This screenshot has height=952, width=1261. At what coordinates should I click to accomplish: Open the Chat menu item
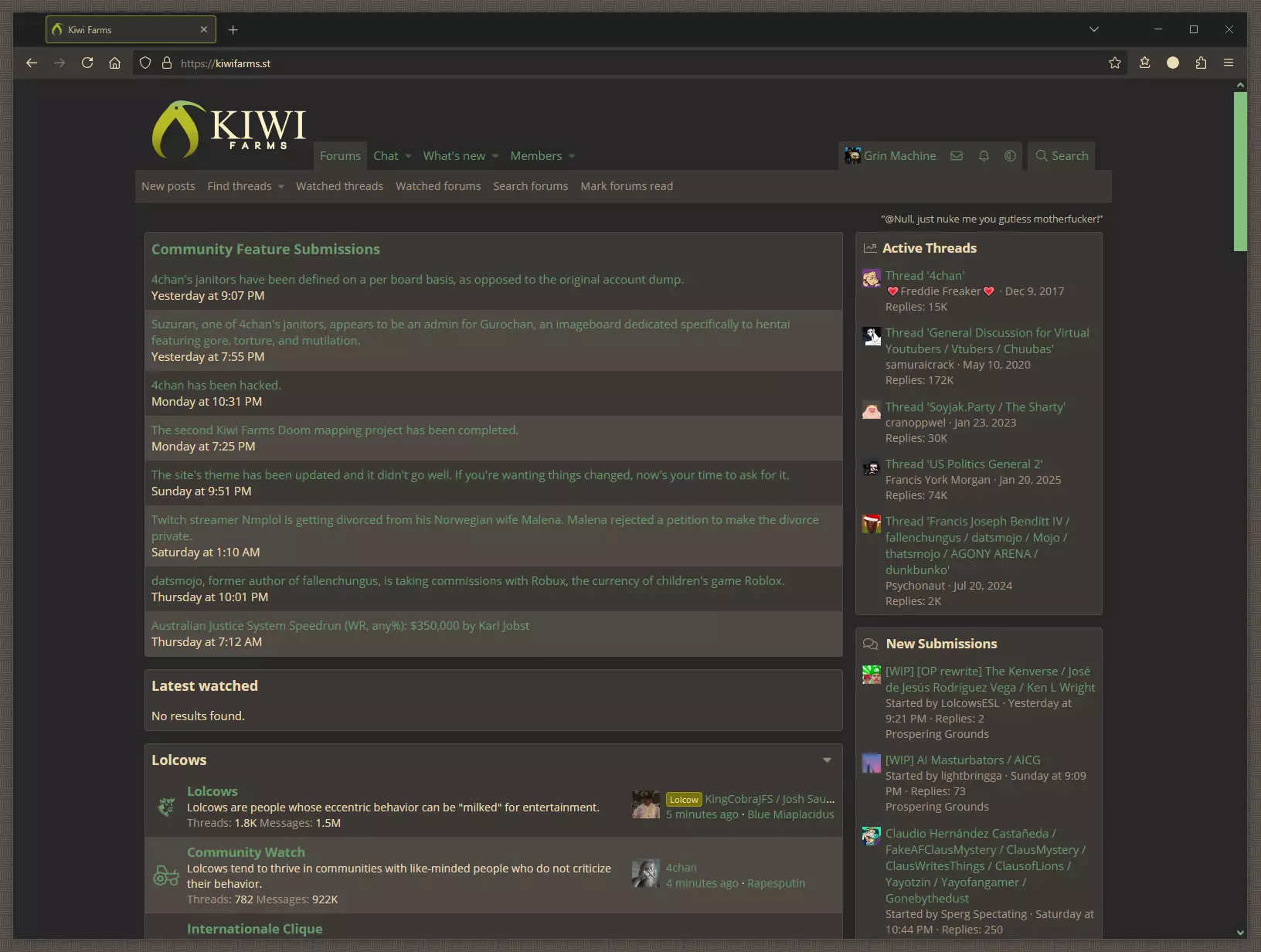pos(386,155)
